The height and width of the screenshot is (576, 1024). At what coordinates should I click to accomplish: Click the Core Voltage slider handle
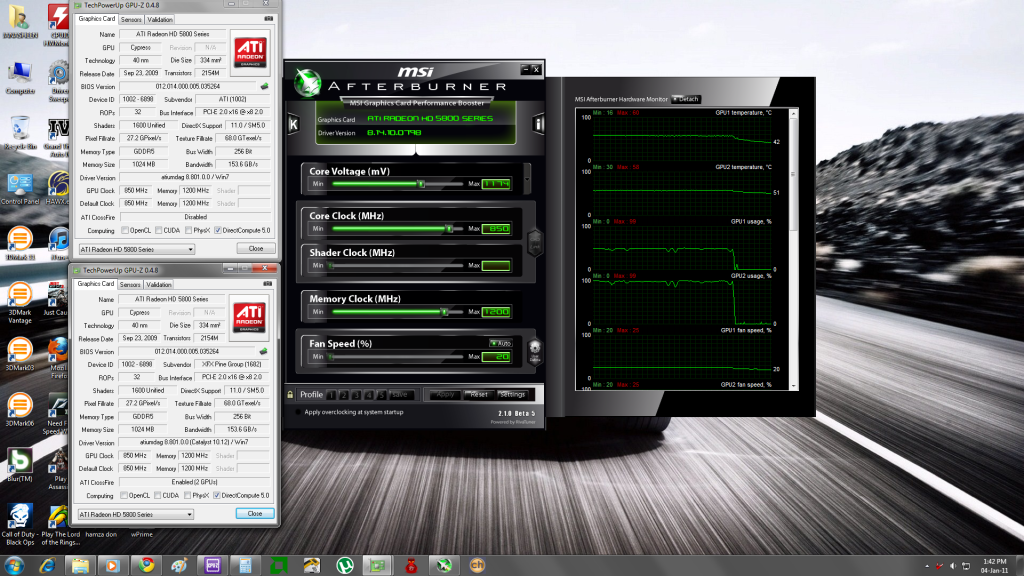click(x=421, y=184)
